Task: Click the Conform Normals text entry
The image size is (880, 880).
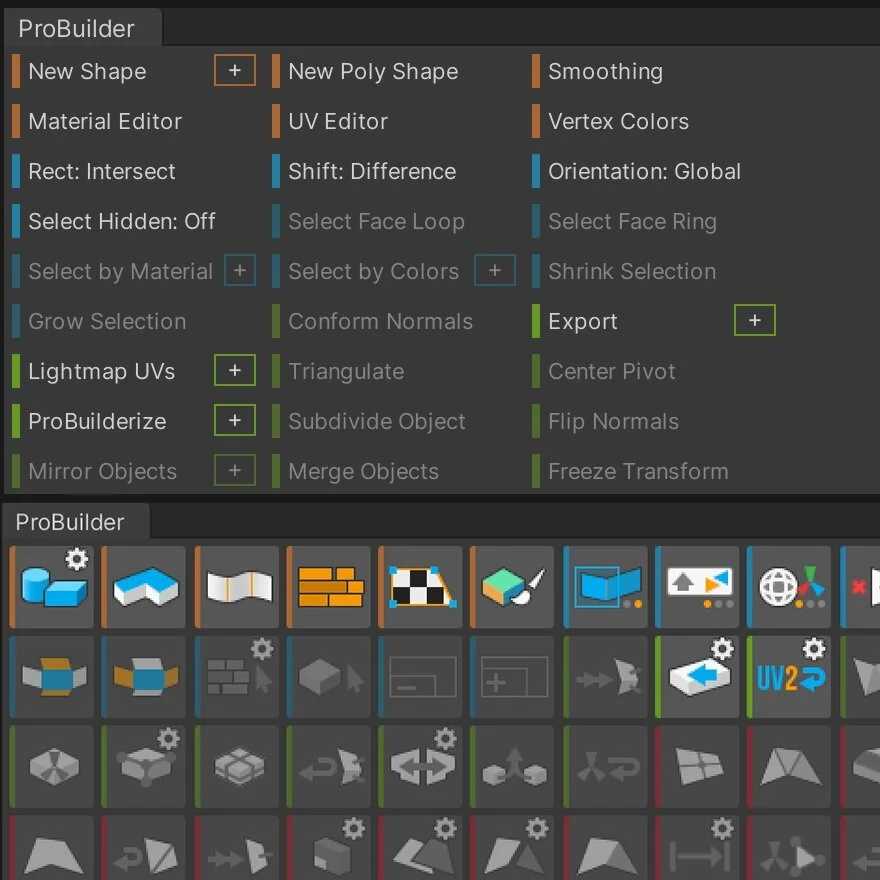Action: [381, 321]
